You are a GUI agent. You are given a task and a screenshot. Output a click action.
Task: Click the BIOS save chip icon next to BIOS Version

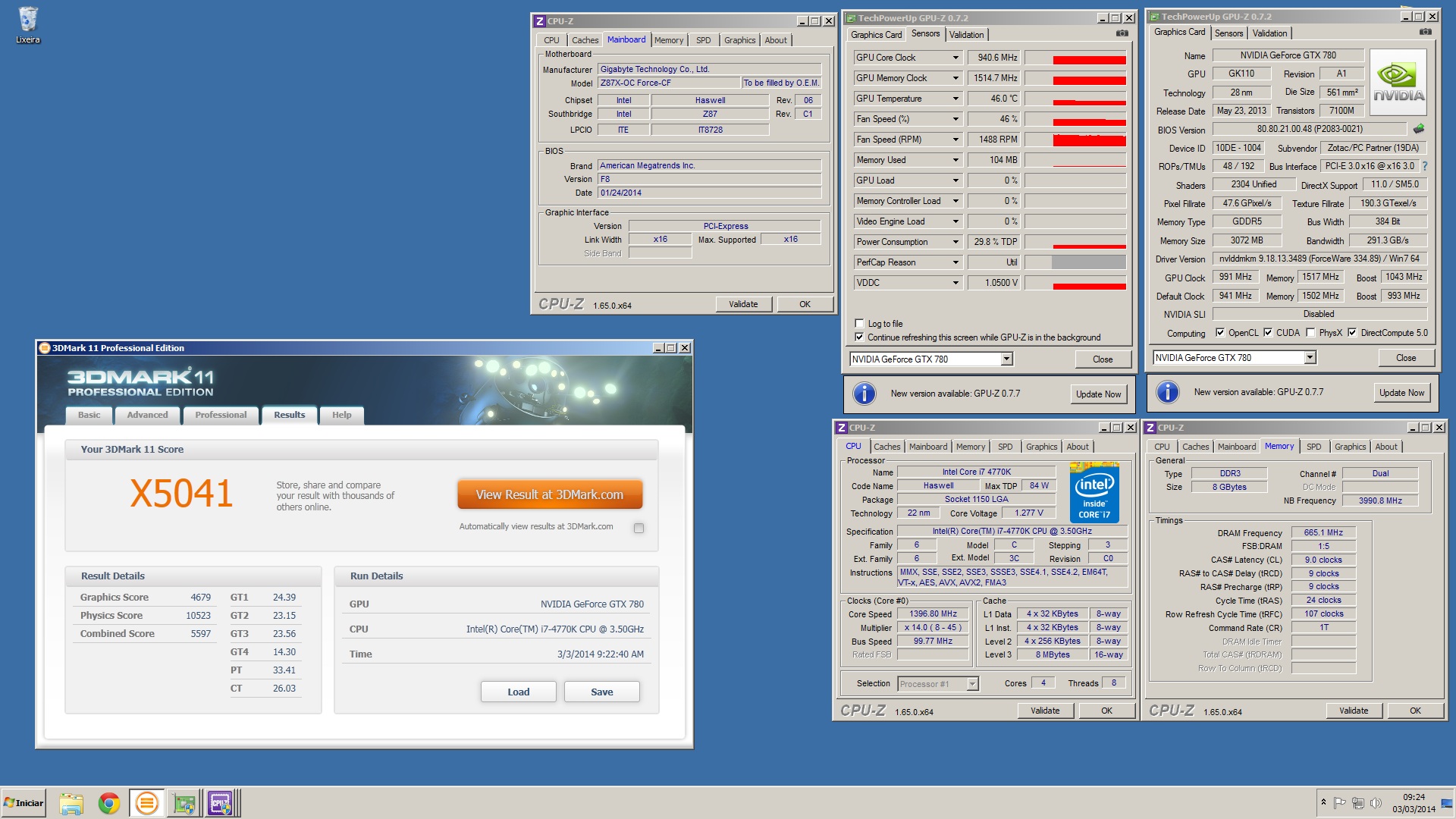pos(1419,129)
